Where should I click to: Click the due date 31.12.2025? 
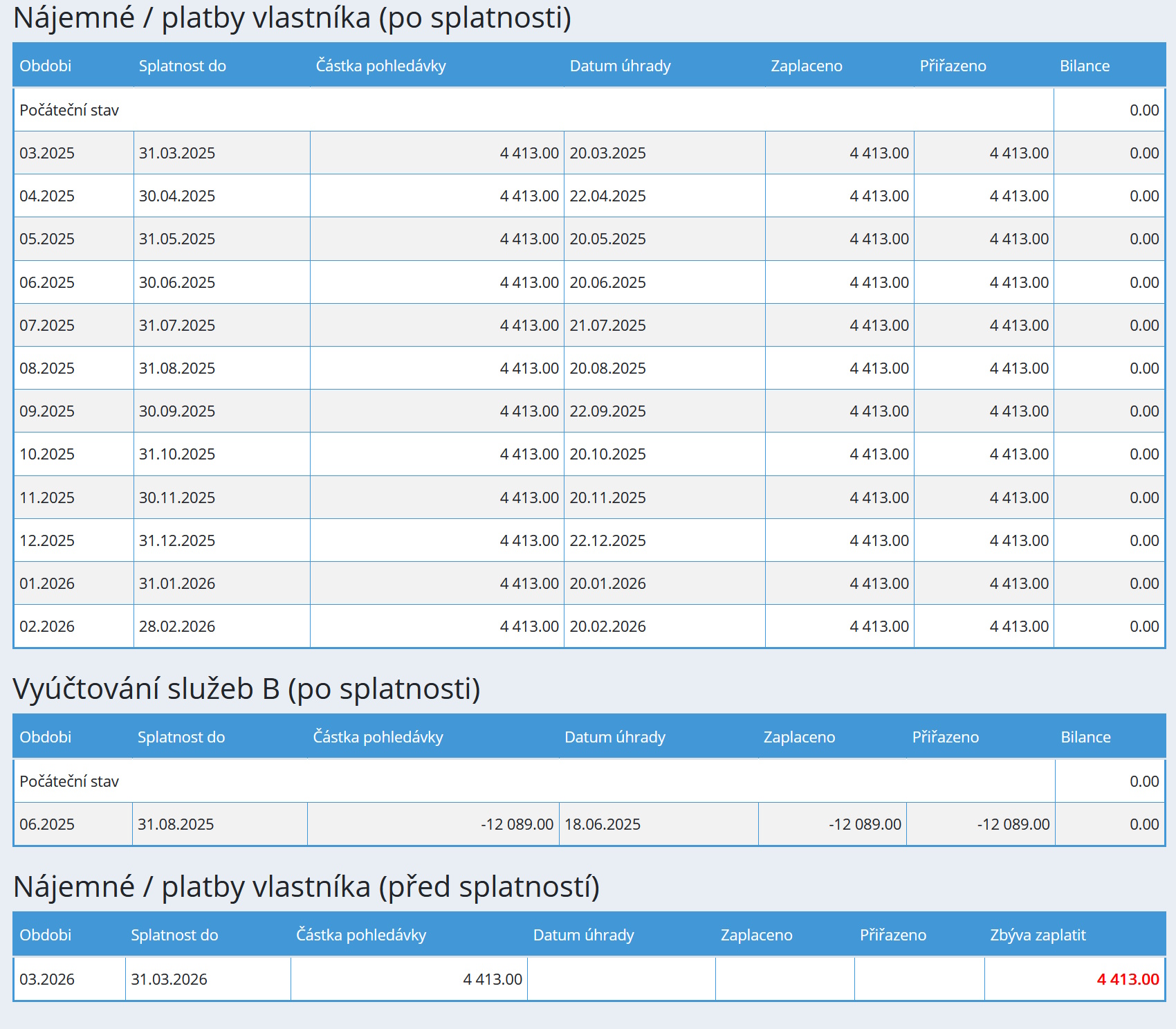point(177,540)
